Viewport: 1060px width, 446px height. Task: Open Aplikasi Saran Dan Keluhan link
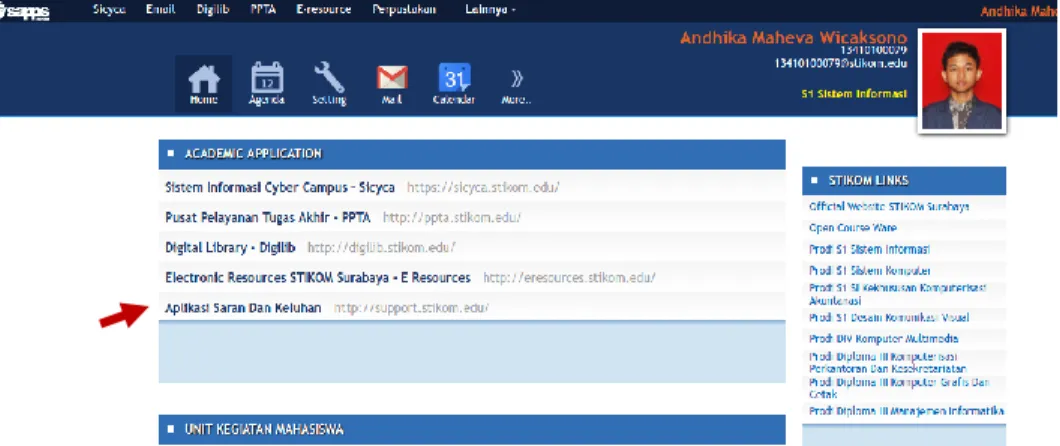point(243,308)
